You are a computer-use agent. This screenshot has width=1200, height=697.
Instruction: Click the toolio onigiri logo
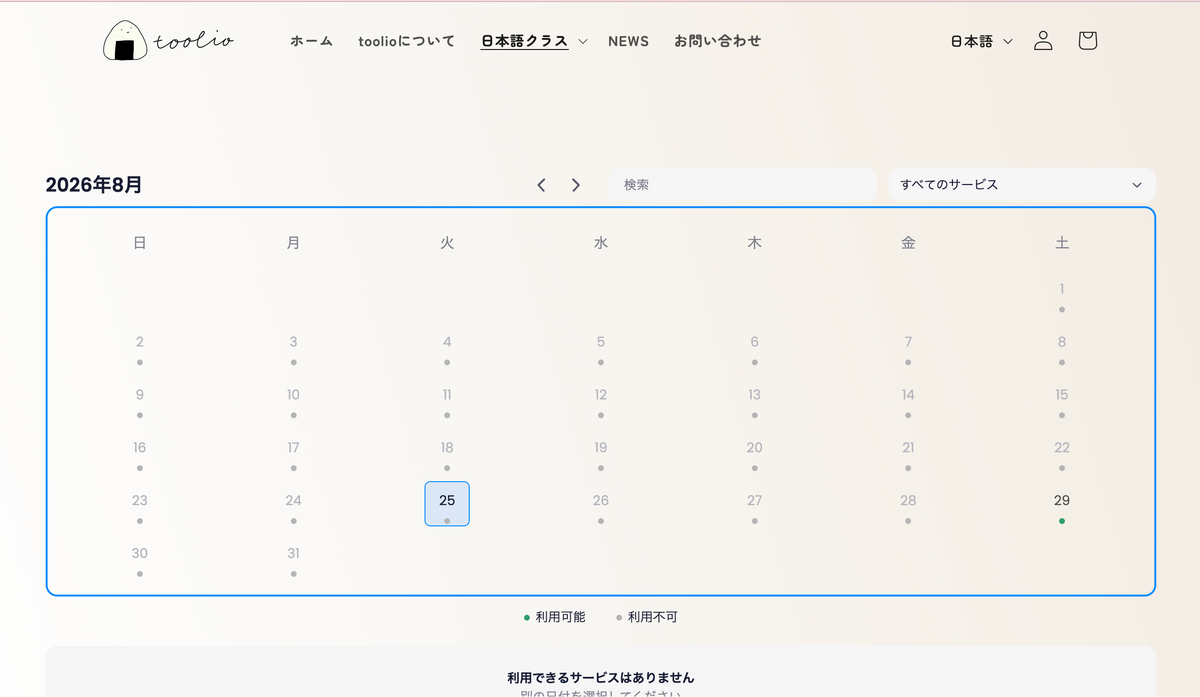168,41
